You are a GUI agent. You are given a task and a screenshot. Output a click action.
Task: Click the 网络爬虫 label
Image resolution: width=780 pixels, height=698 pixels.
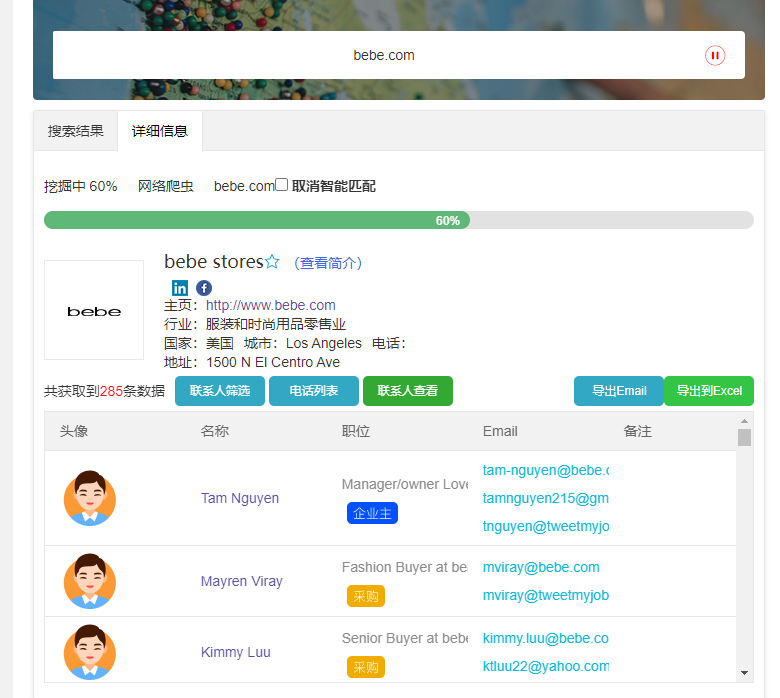coord(166,187)
